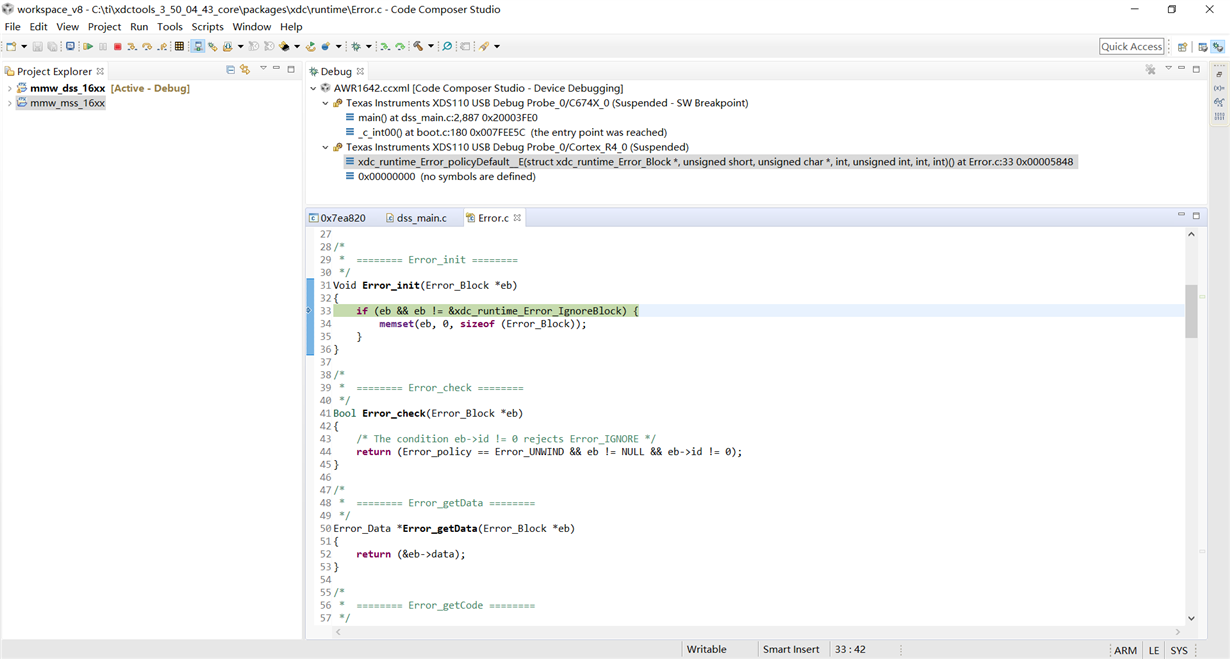This screenshot has width=1230, height=659.
Task: Maximize the Project Explorer panel
Action: tap(291, 69)
